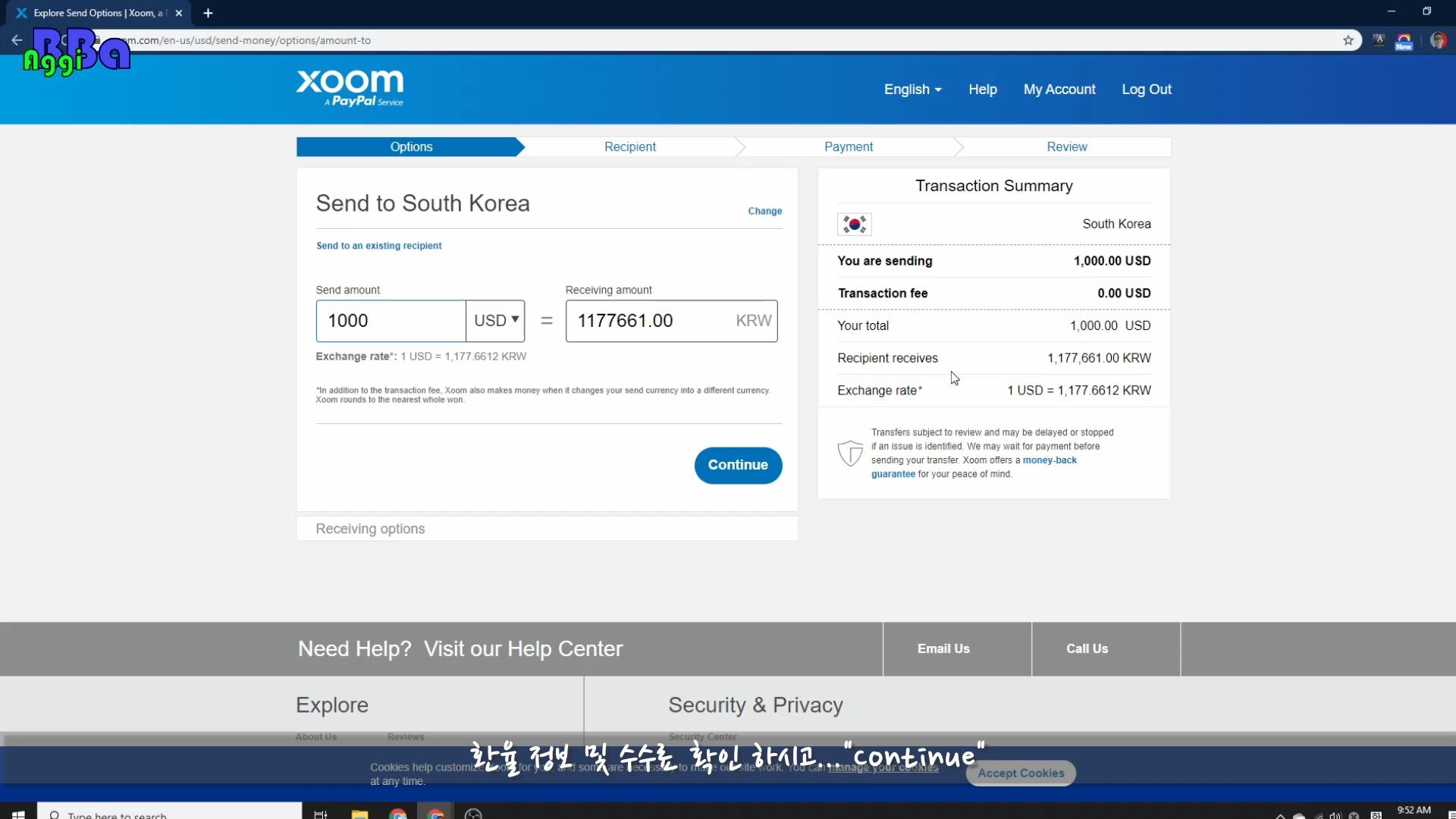Viewport: 1456px width, 819px height.
Task: Bookmark this page with the star icon
Action: pyautogui.click(x=1348, y=40)
